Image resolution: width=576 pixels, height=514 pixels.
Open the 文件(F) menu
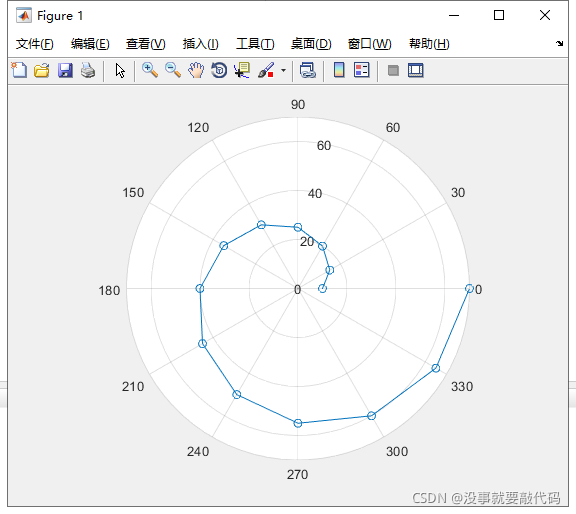coord(35,44)
